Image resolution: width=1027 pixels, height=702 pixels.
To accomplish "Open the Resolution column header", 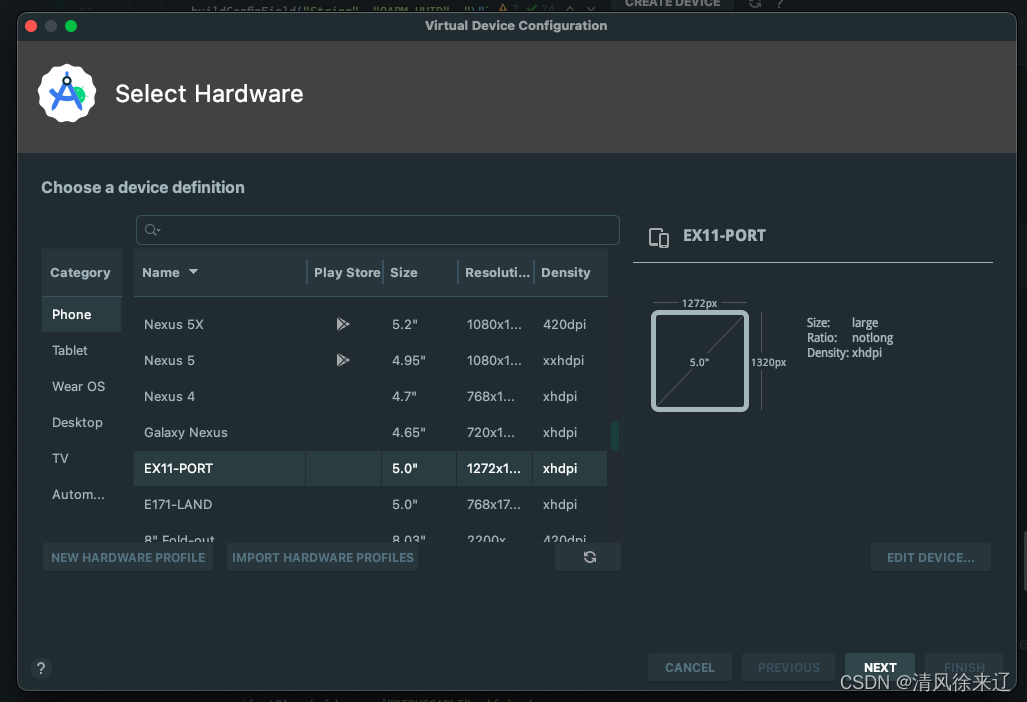I will point(495,272).
